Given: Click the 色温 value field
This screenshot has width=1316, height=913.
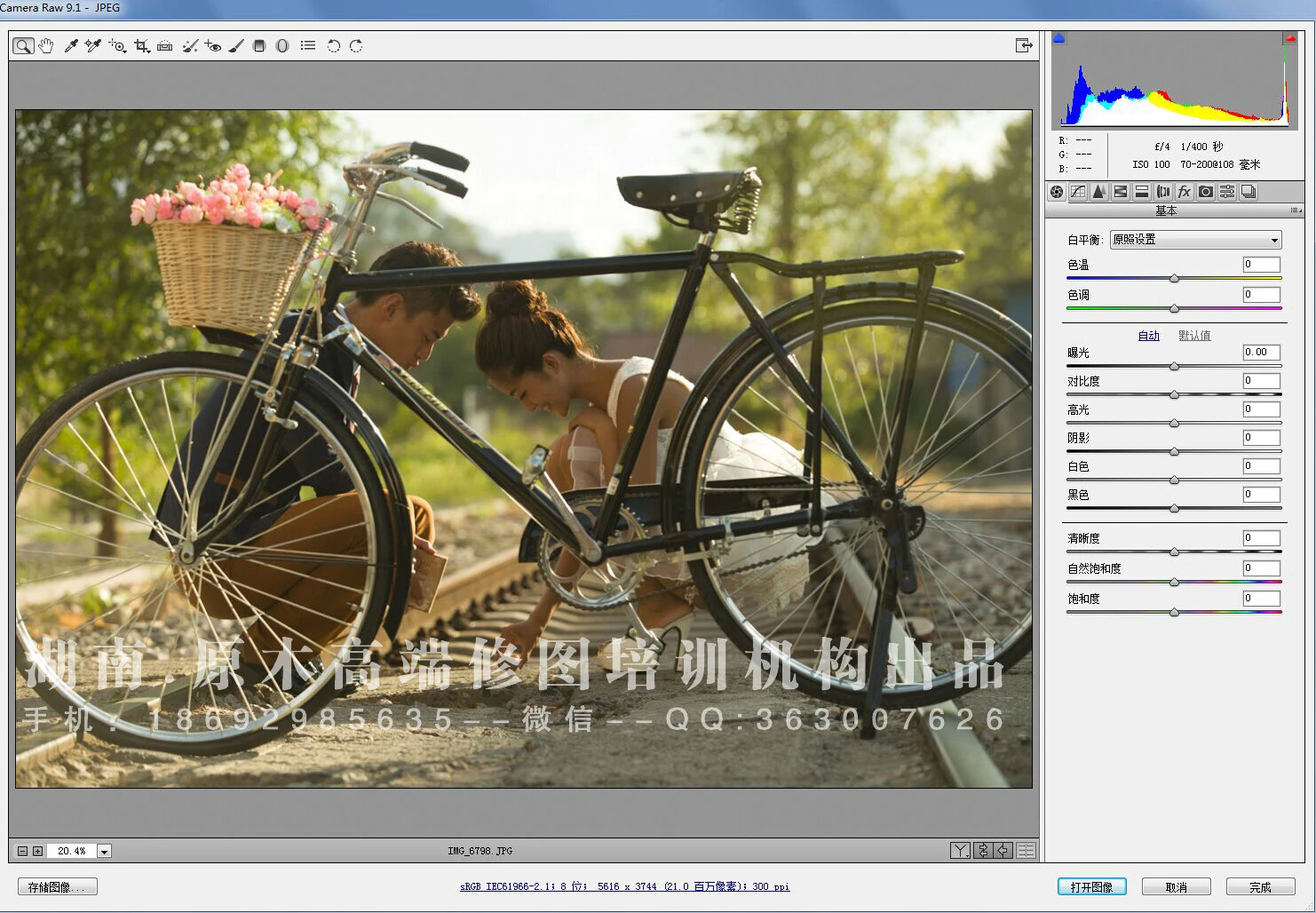Looking at the screenshot, I should click(x=1261, y=265).
